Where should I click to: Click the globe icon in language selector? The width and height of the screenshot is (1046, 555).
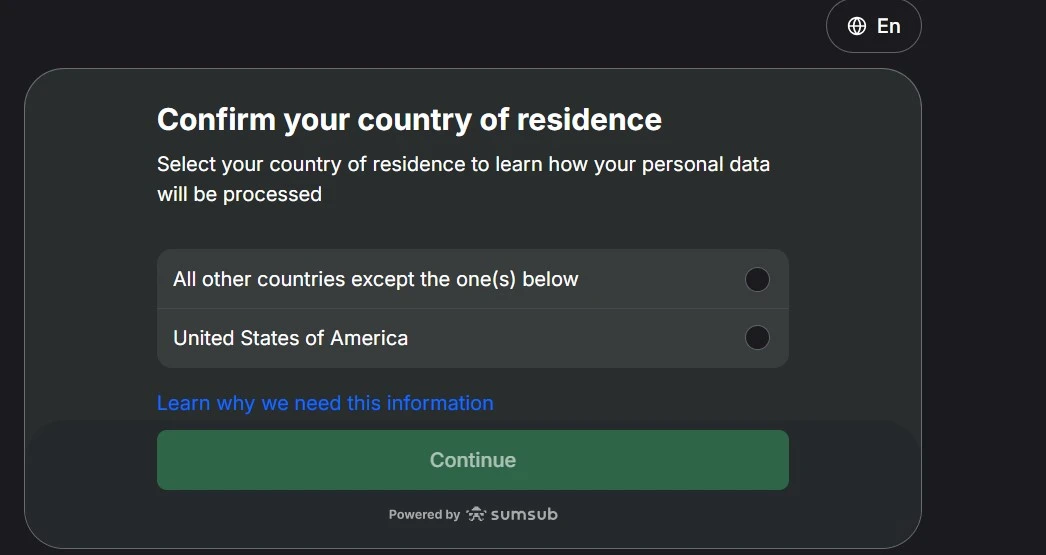857,27
